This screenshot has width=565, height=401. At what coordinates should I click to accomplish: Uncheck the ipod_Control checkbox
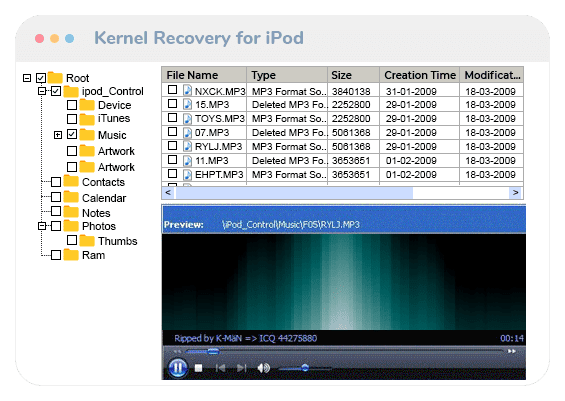[x=56, y=91]
